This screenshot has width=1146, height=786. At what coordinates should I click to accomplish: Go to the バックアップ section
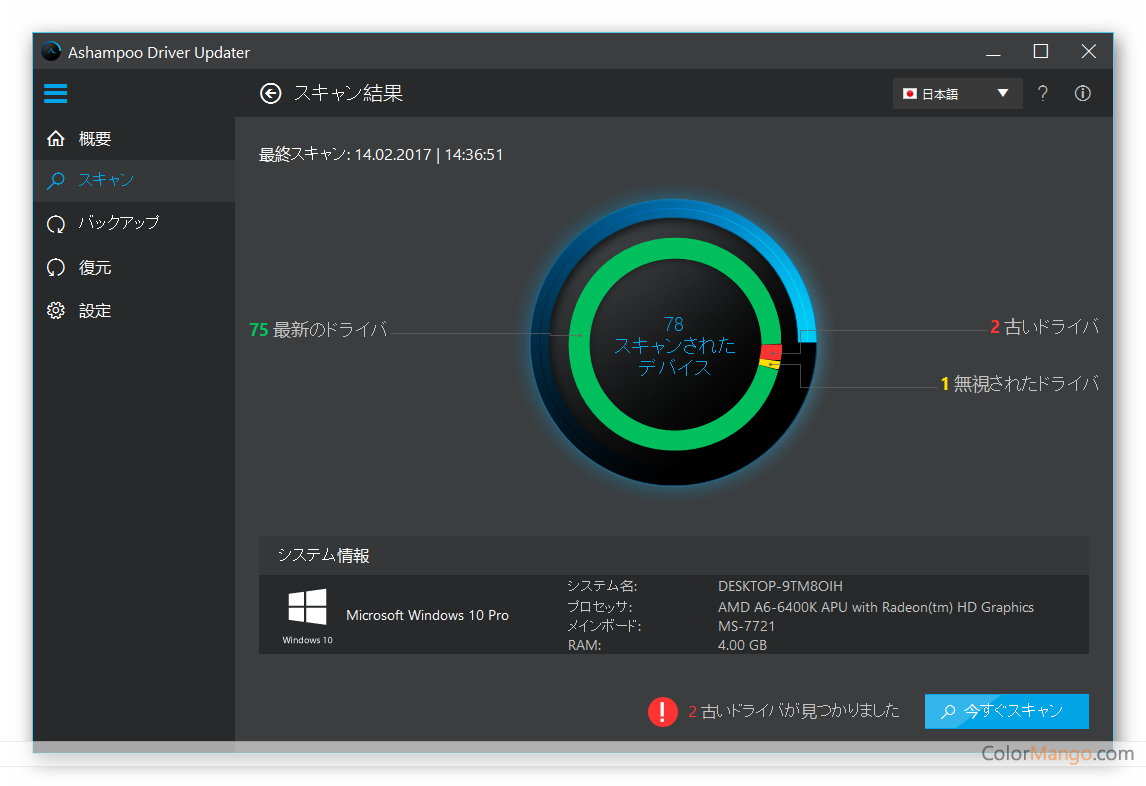pos(118,223)
